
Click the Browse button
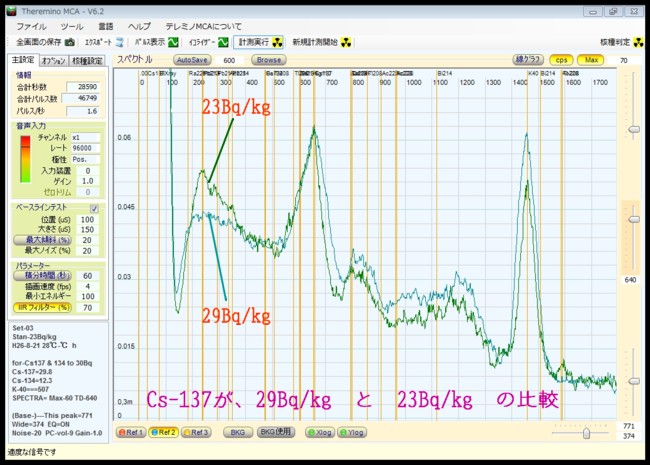[x=269, y=60]
